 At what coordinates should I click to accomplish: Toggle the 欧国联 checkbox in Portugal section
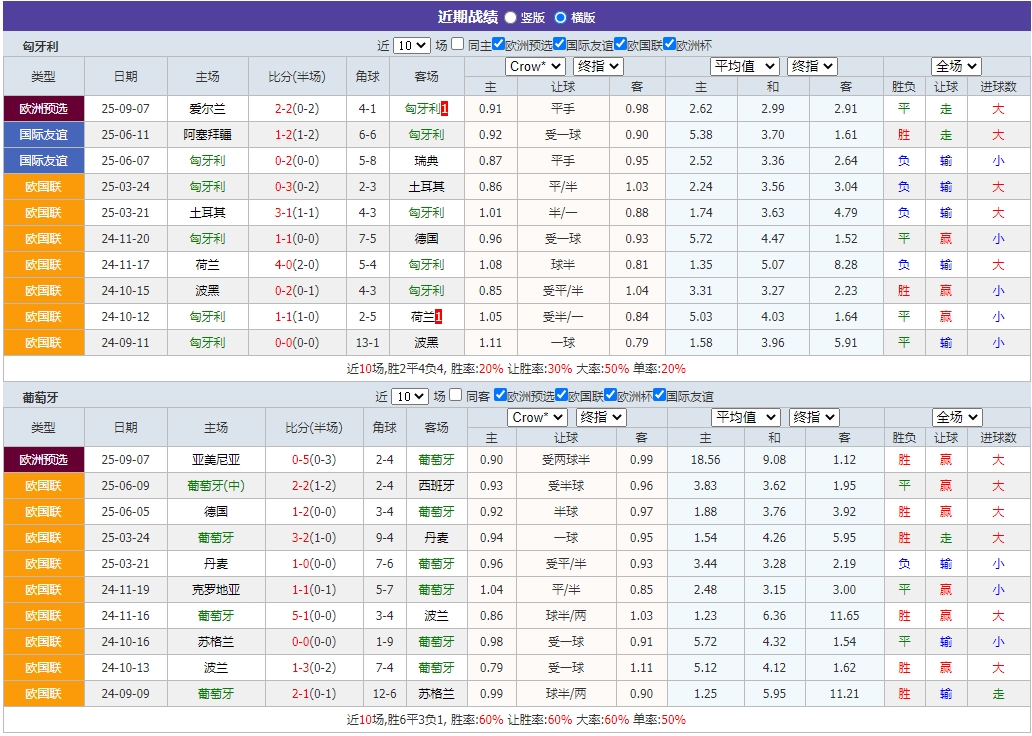point(561,395)
